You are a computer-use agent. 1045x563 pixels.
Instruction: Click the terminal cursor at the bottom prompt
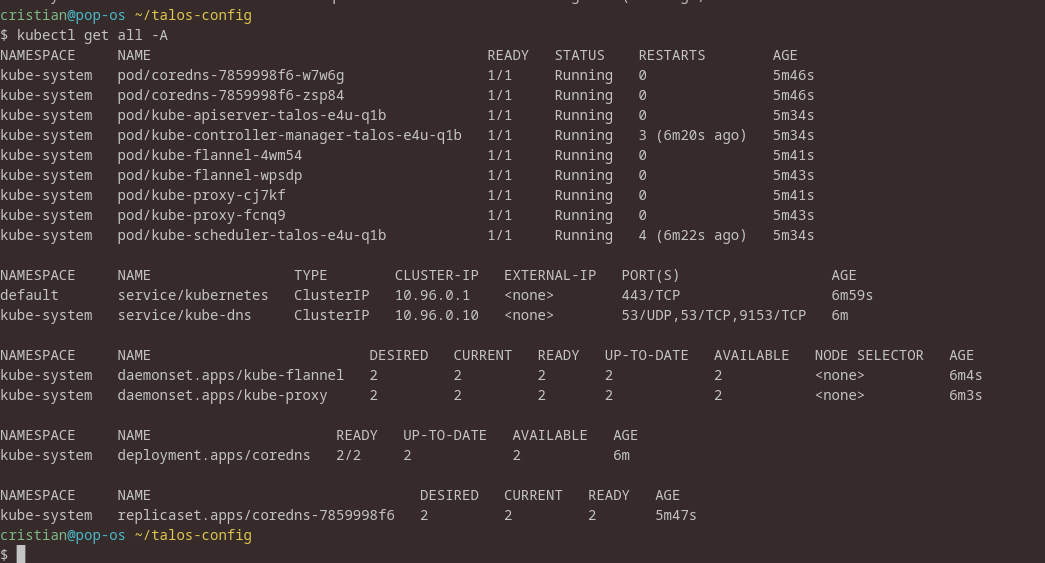tap(21, 554)
